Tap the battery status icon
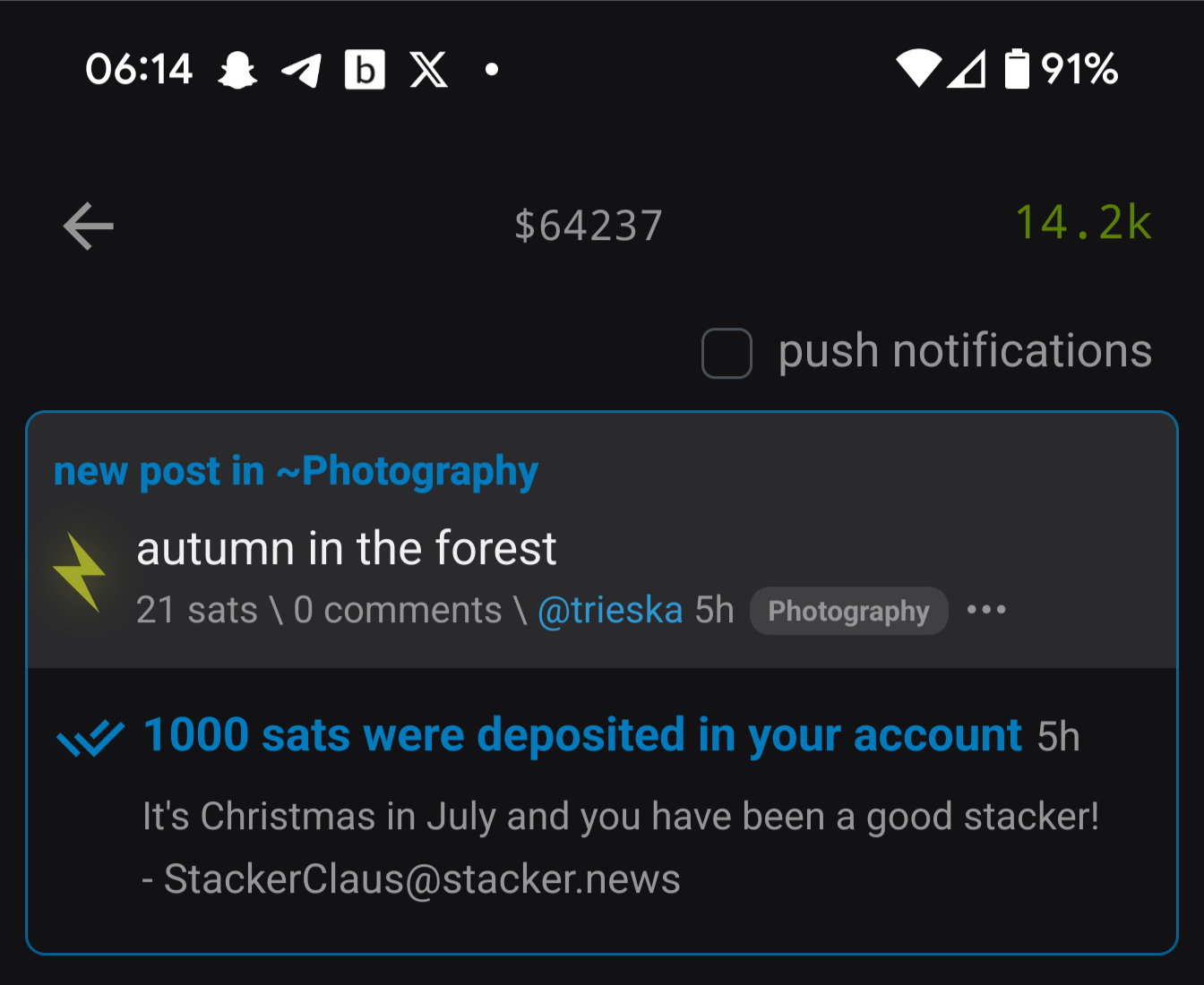Image resolution: width=1204 pixels, height=985 pixels. point(1017,69)
